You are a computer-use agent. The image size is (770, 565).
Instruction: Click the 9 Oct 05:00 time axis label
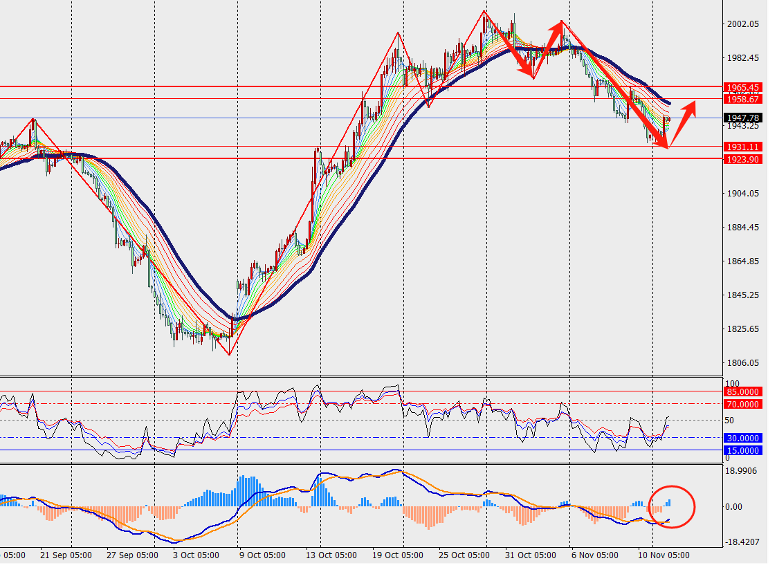[262, 555]
